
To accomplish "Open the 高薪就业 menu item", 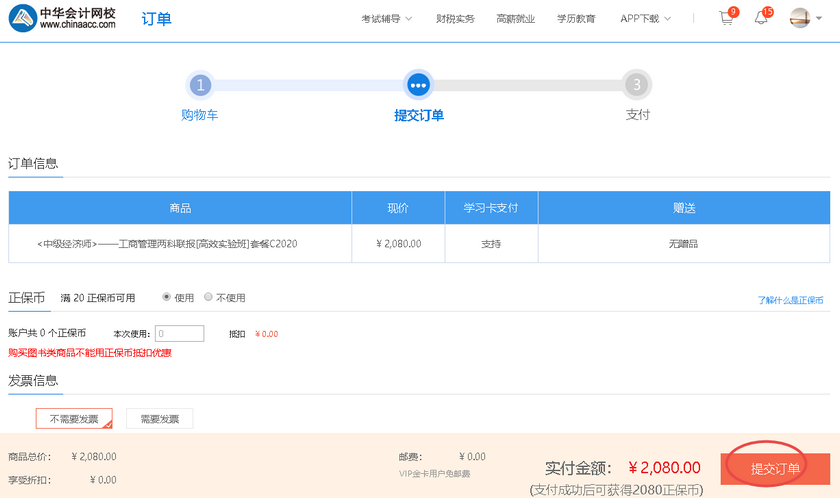I will (x=515, y=19).
